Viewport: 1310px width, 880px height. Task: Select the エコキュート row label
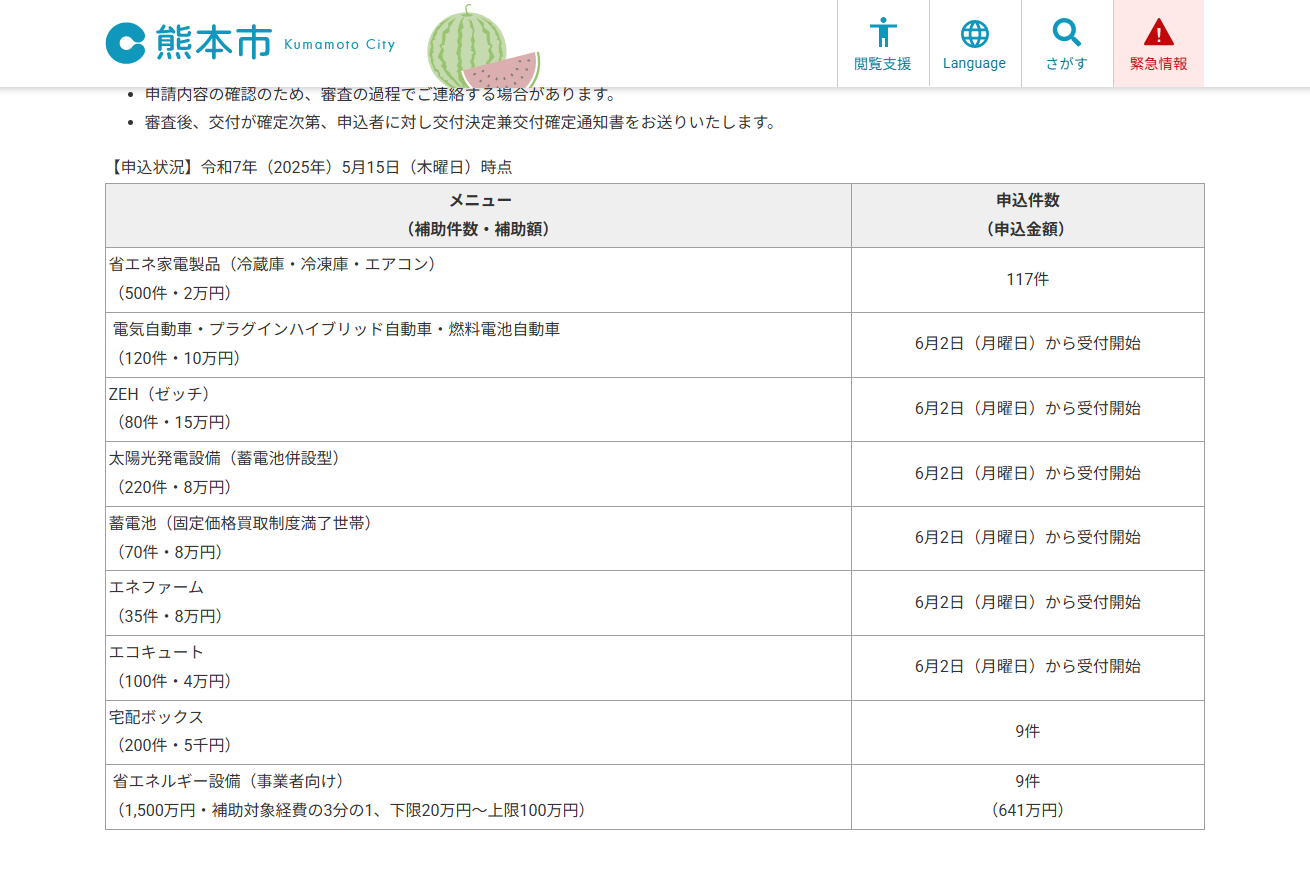157,652
